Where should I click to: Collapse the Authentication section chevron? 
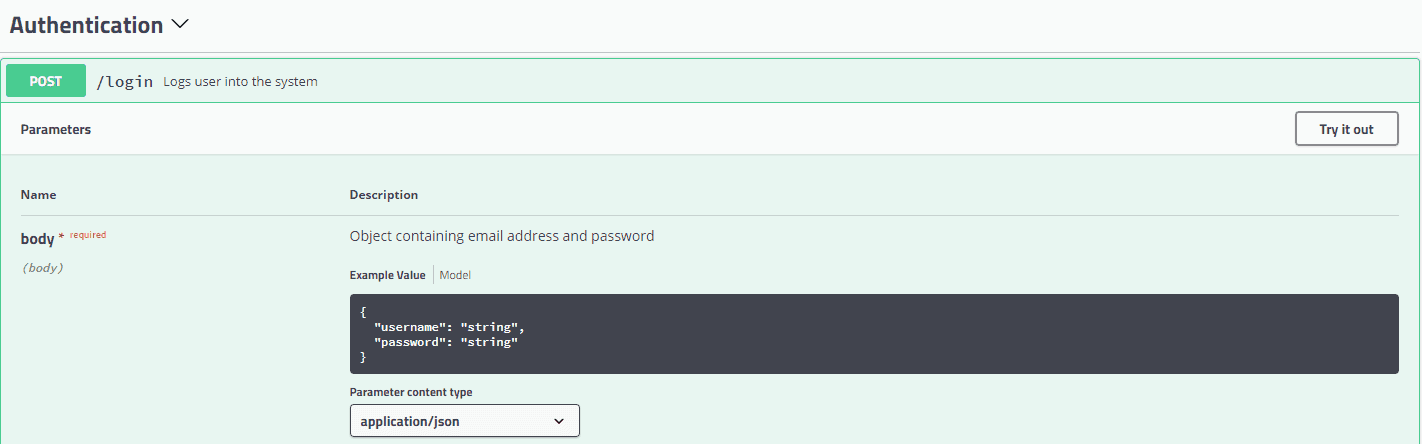tap(180, 25)
